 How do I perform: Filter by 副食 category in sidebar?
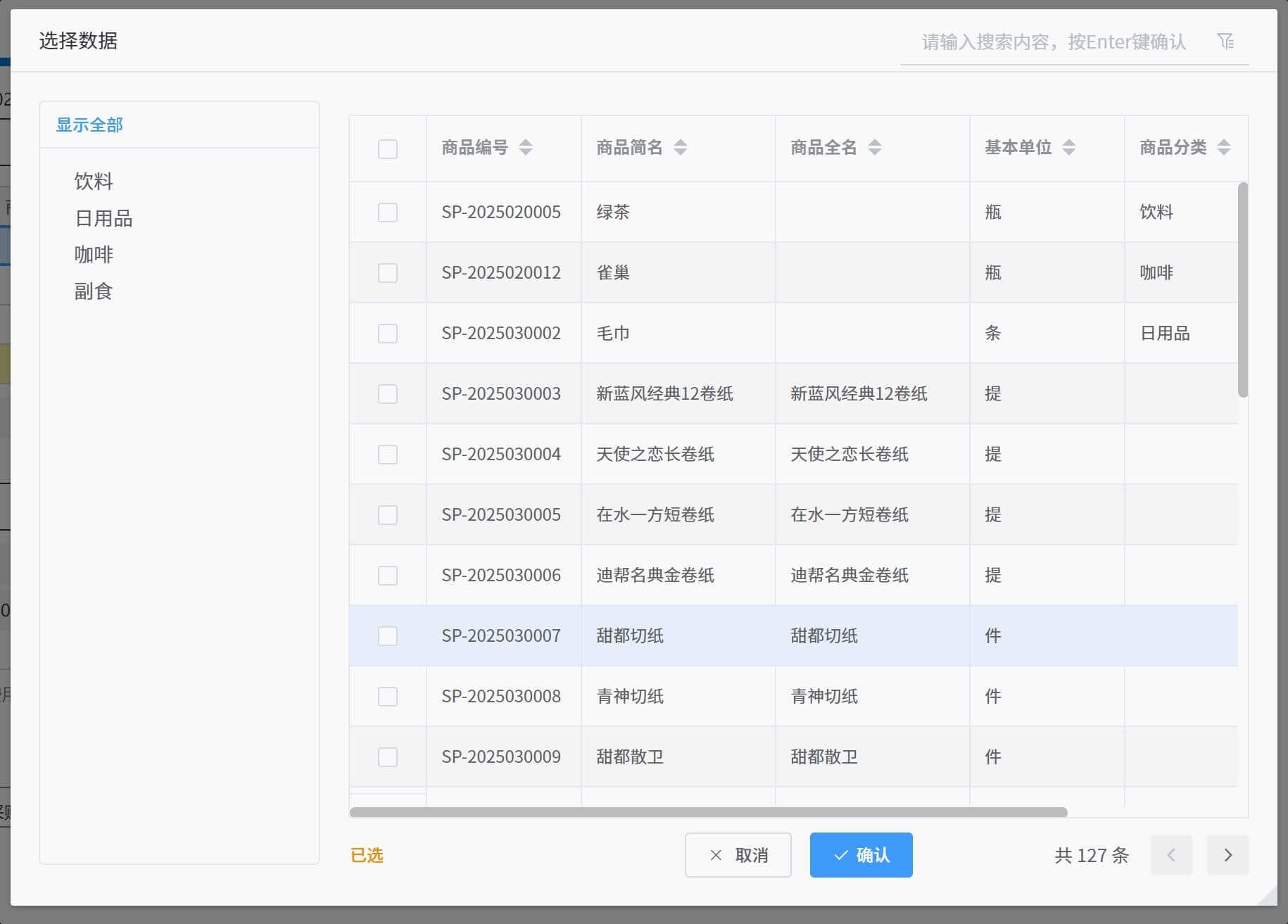(94, 291)
